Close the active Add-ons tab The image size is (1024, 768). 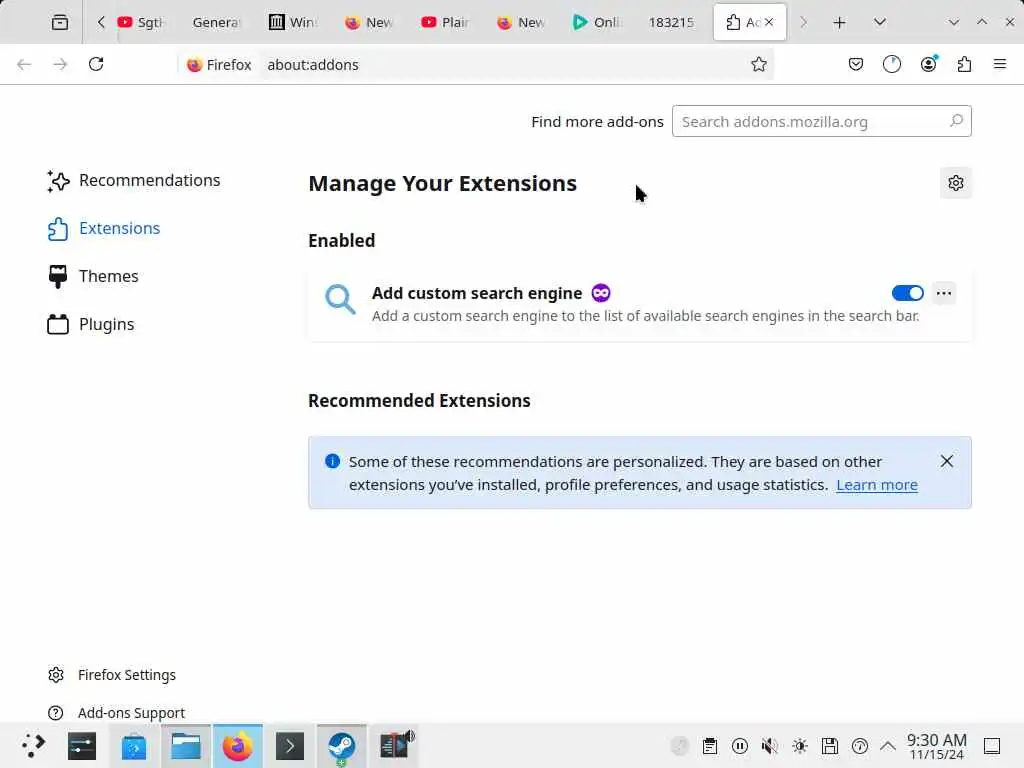click(769, 22)
